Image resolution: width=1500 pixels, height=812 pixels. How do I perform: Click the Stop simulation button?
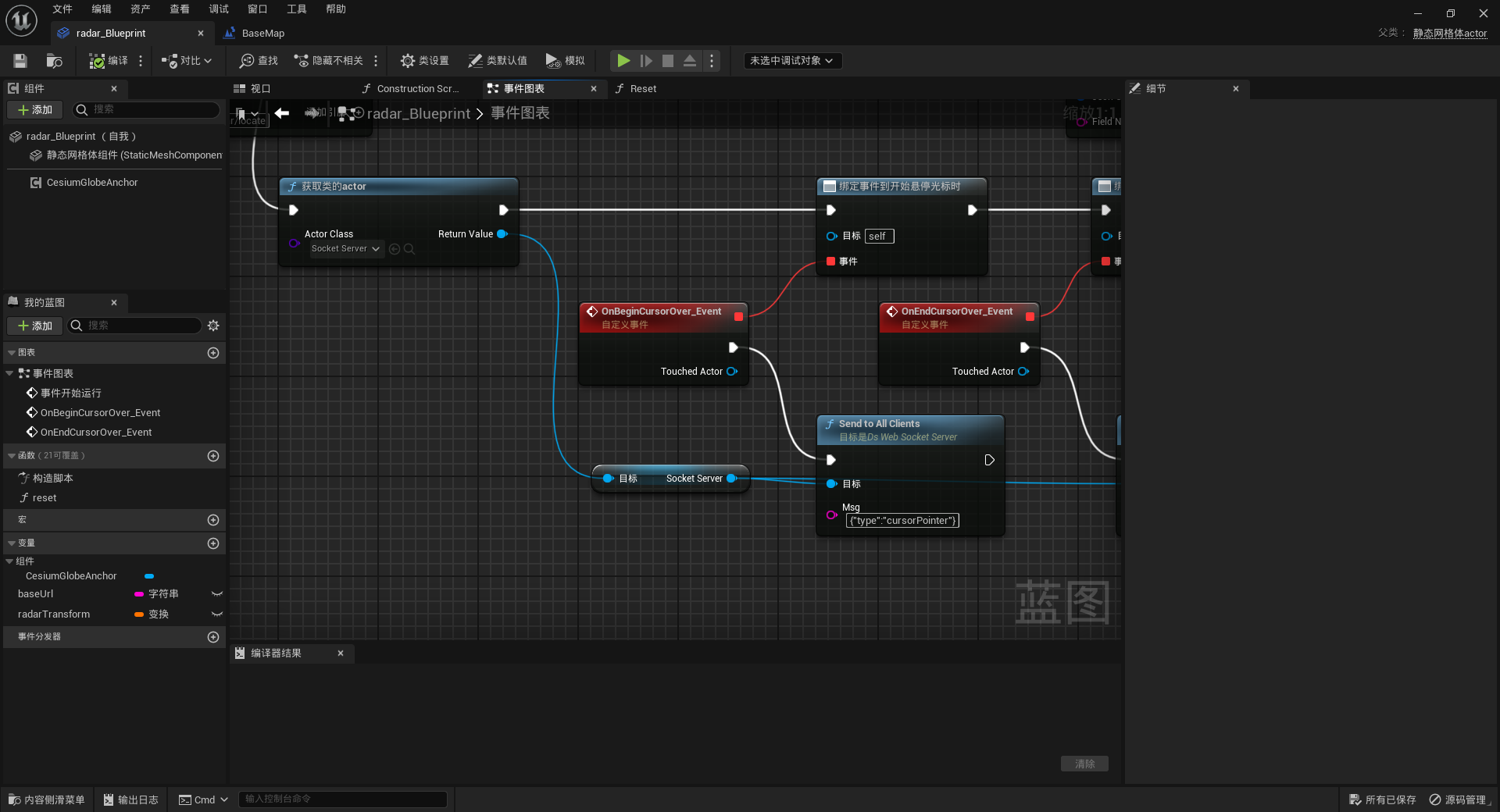[668, 61]
